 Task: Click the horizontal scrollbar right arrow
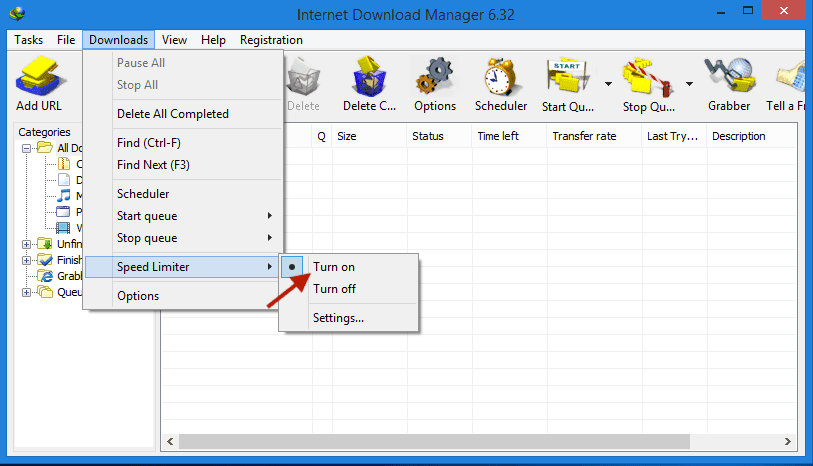tap(788, 442)
